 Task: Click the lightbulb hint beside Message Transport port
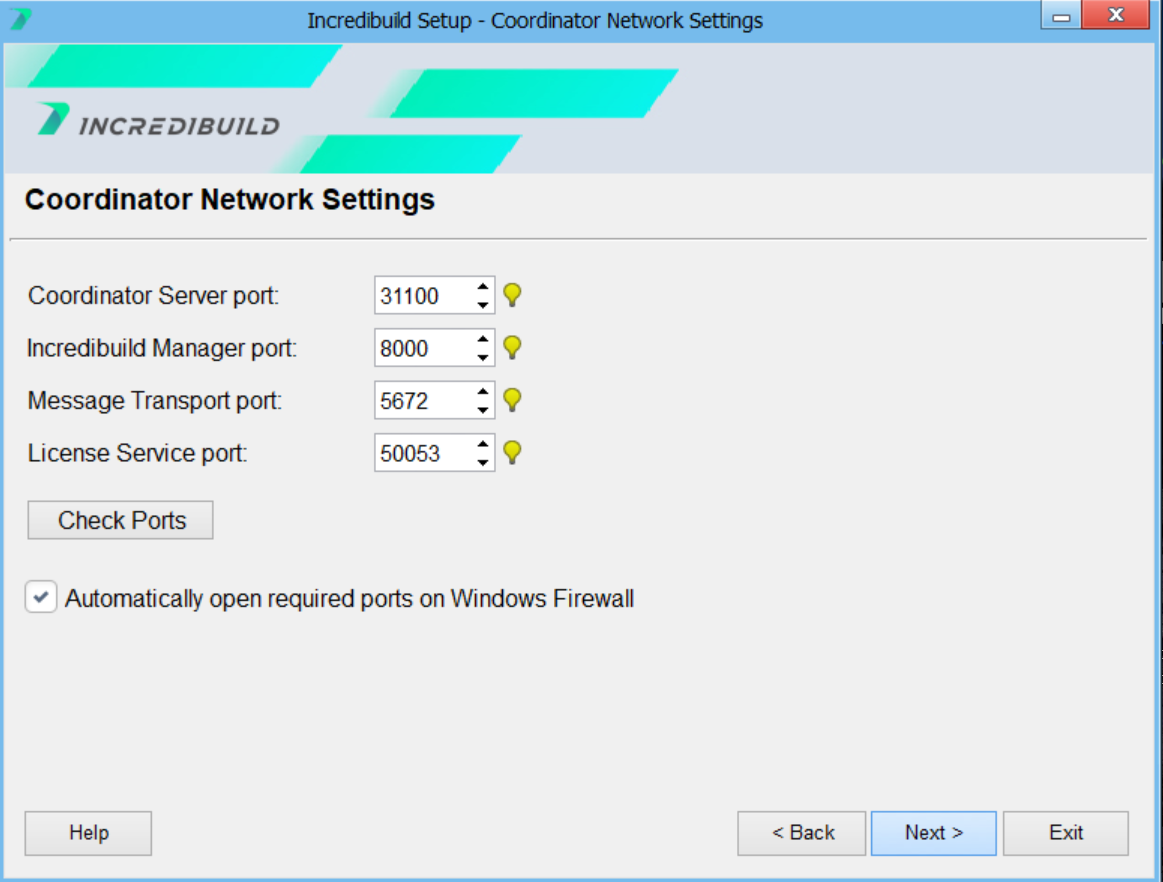click(512, 401)
